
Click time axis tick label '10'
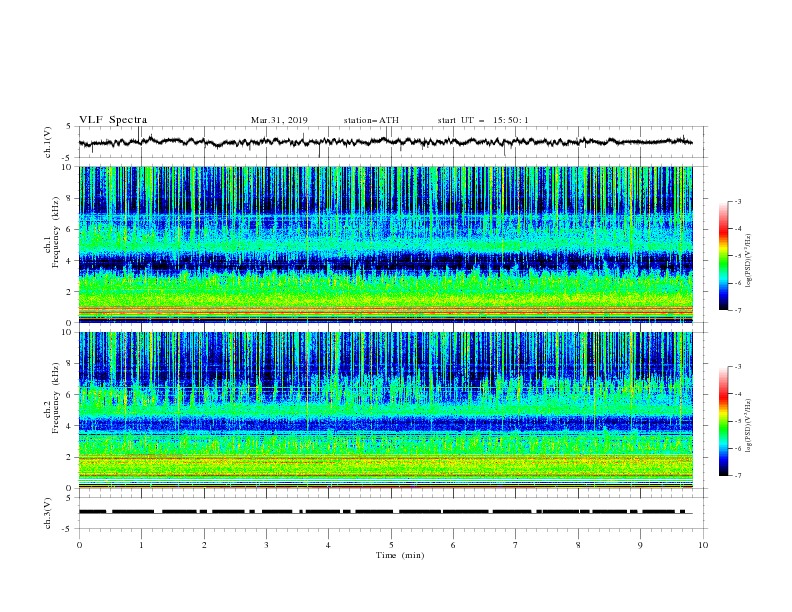703,545
